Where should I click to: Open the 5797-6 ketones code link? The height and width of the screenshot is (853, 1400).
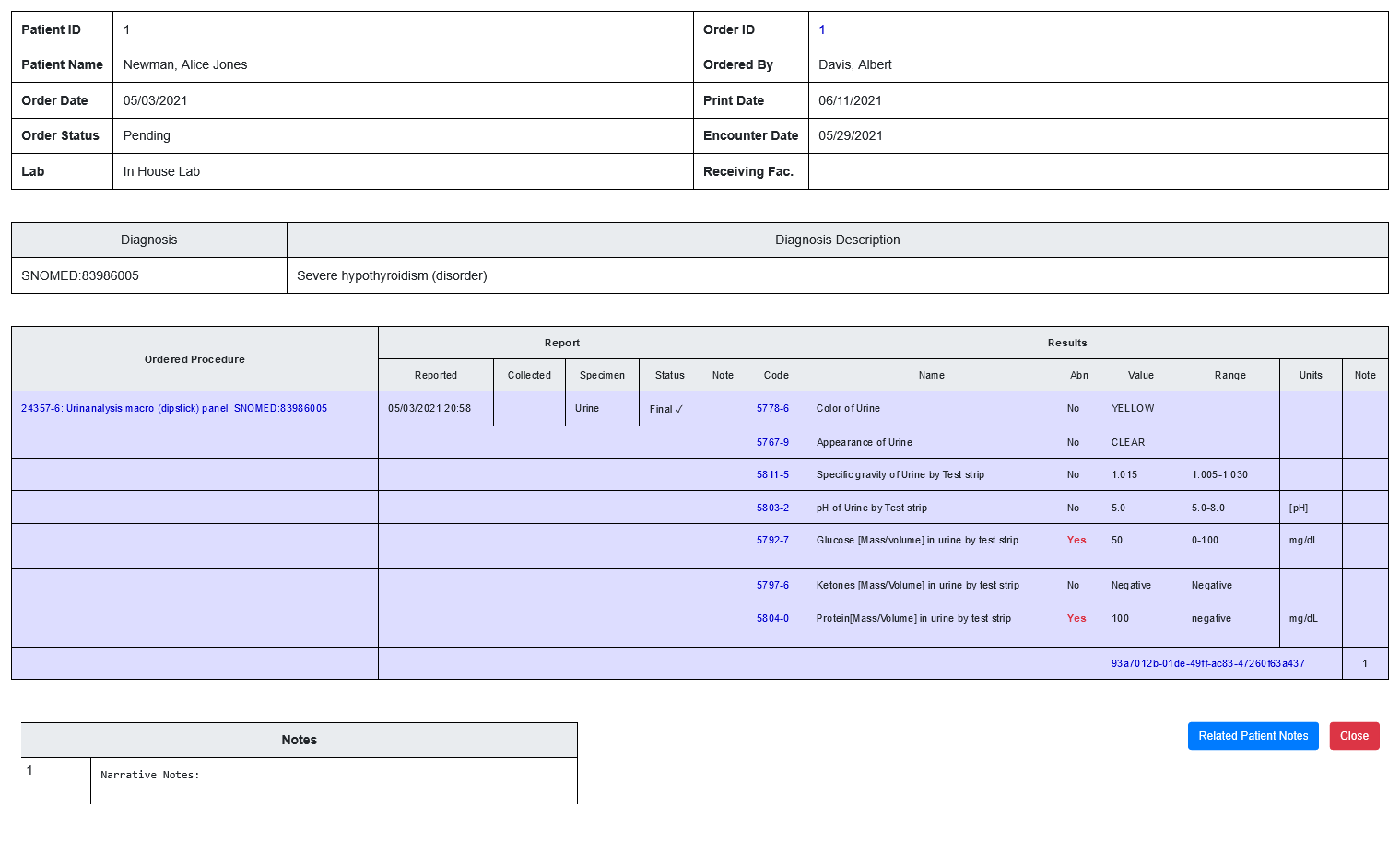tap(772, 585)
